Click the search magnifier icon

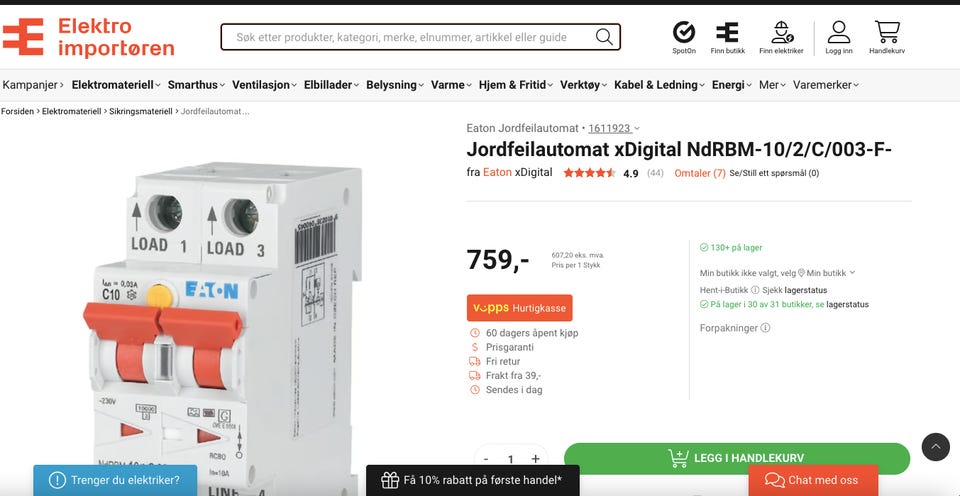pyautogui.click(x=604, y=37)
